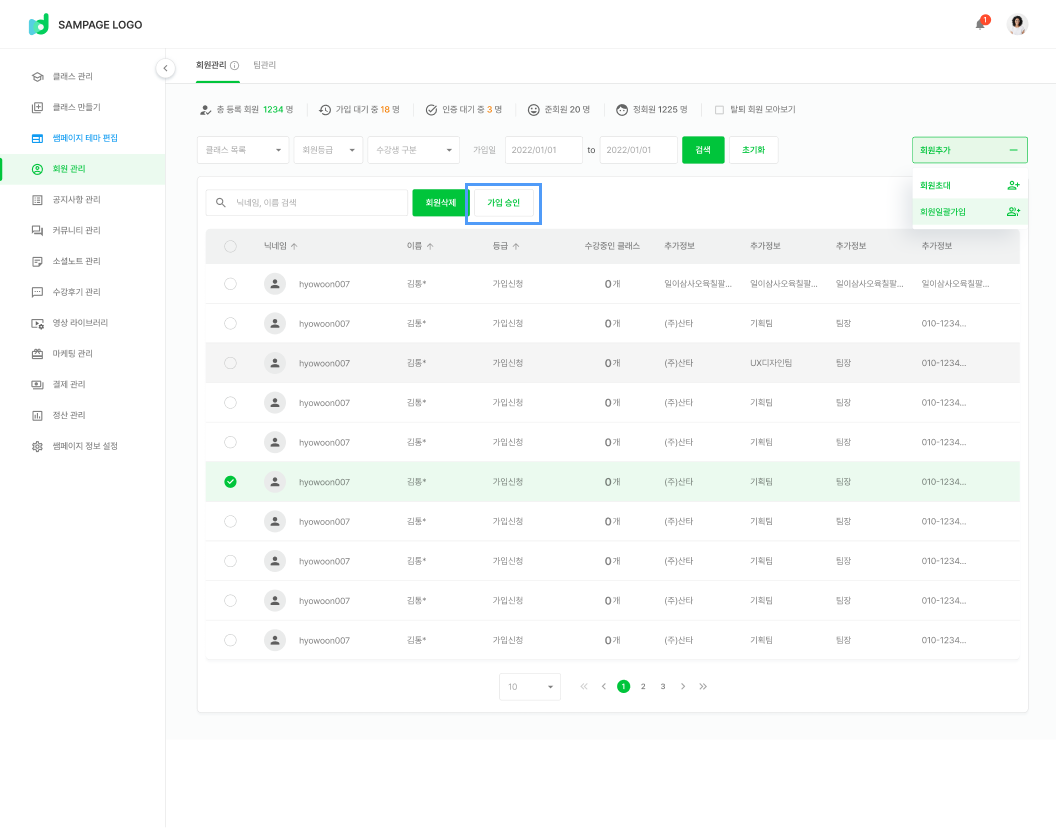Open the notification bell
Image resolution: width=1056 pixels, height=828 pixels.
coord(980,24)
